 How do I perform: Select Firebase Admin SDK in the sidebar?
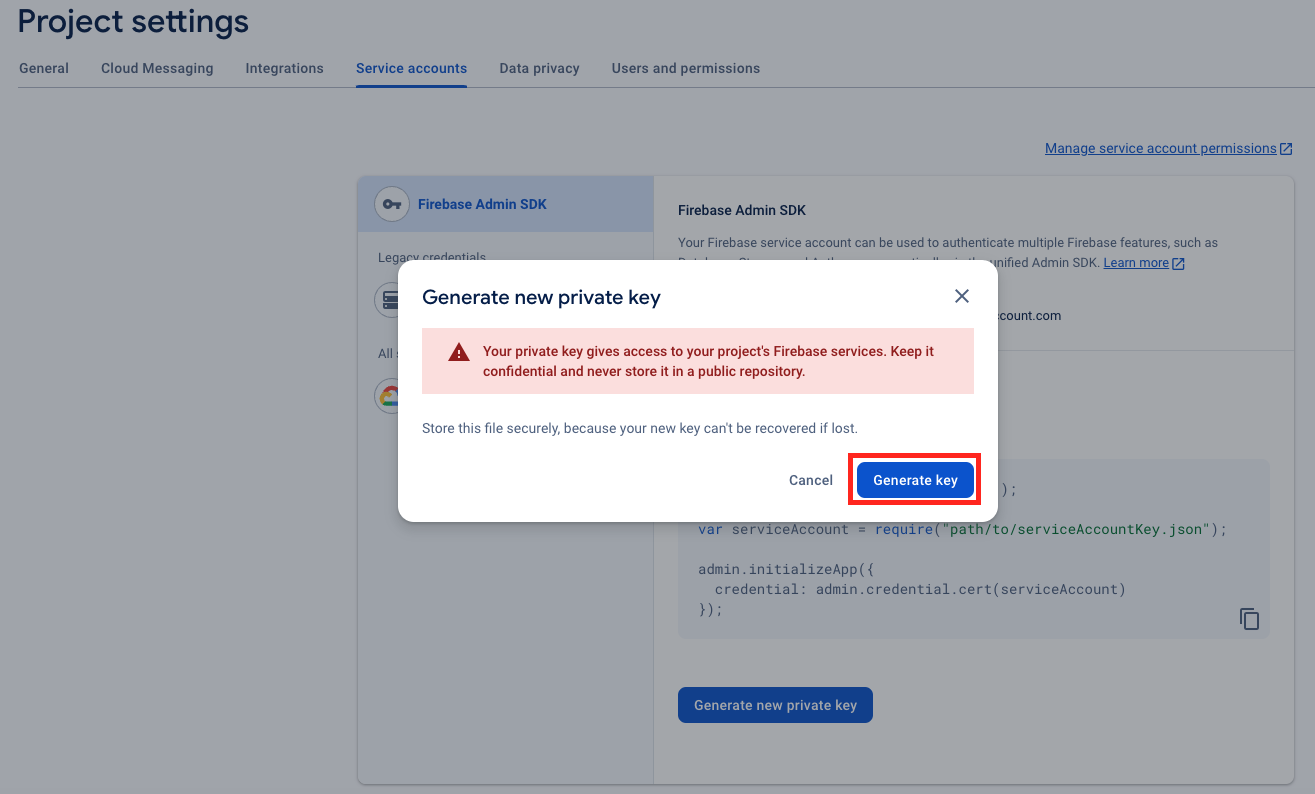pos(482,204)
